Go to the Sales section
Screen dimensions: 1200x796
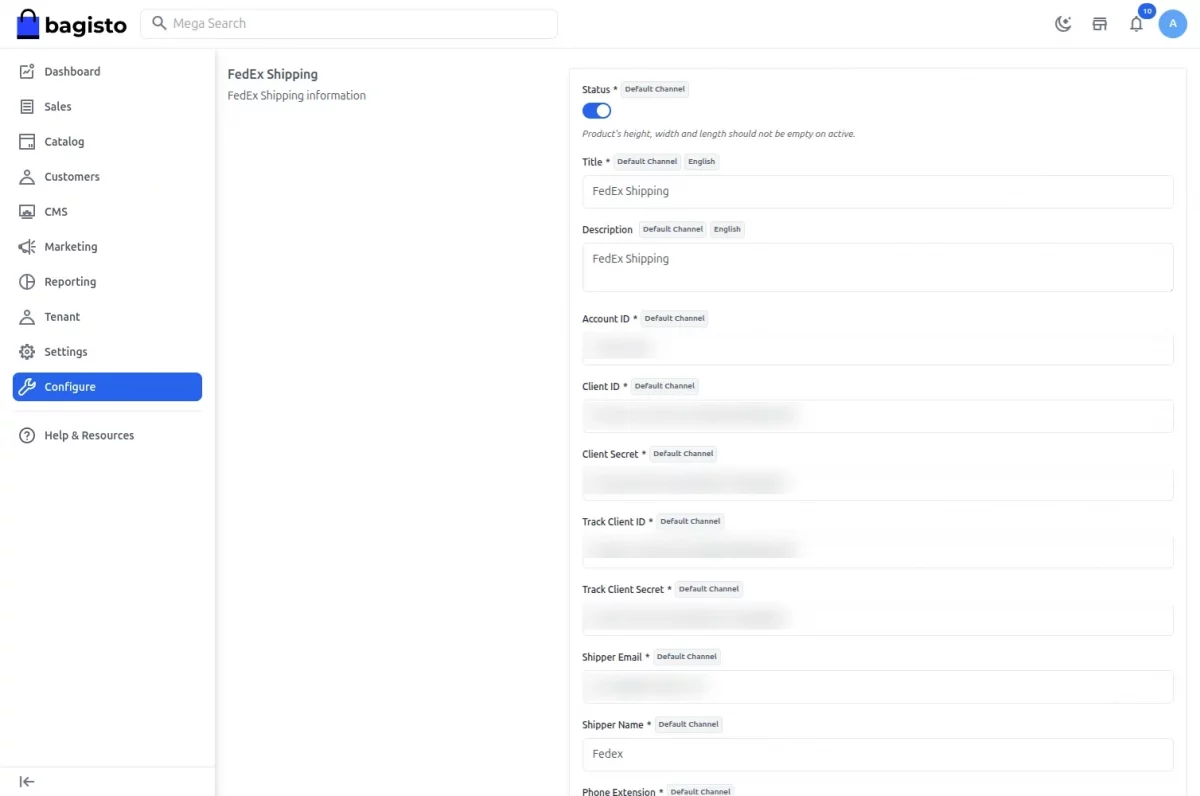coord(107,106)
